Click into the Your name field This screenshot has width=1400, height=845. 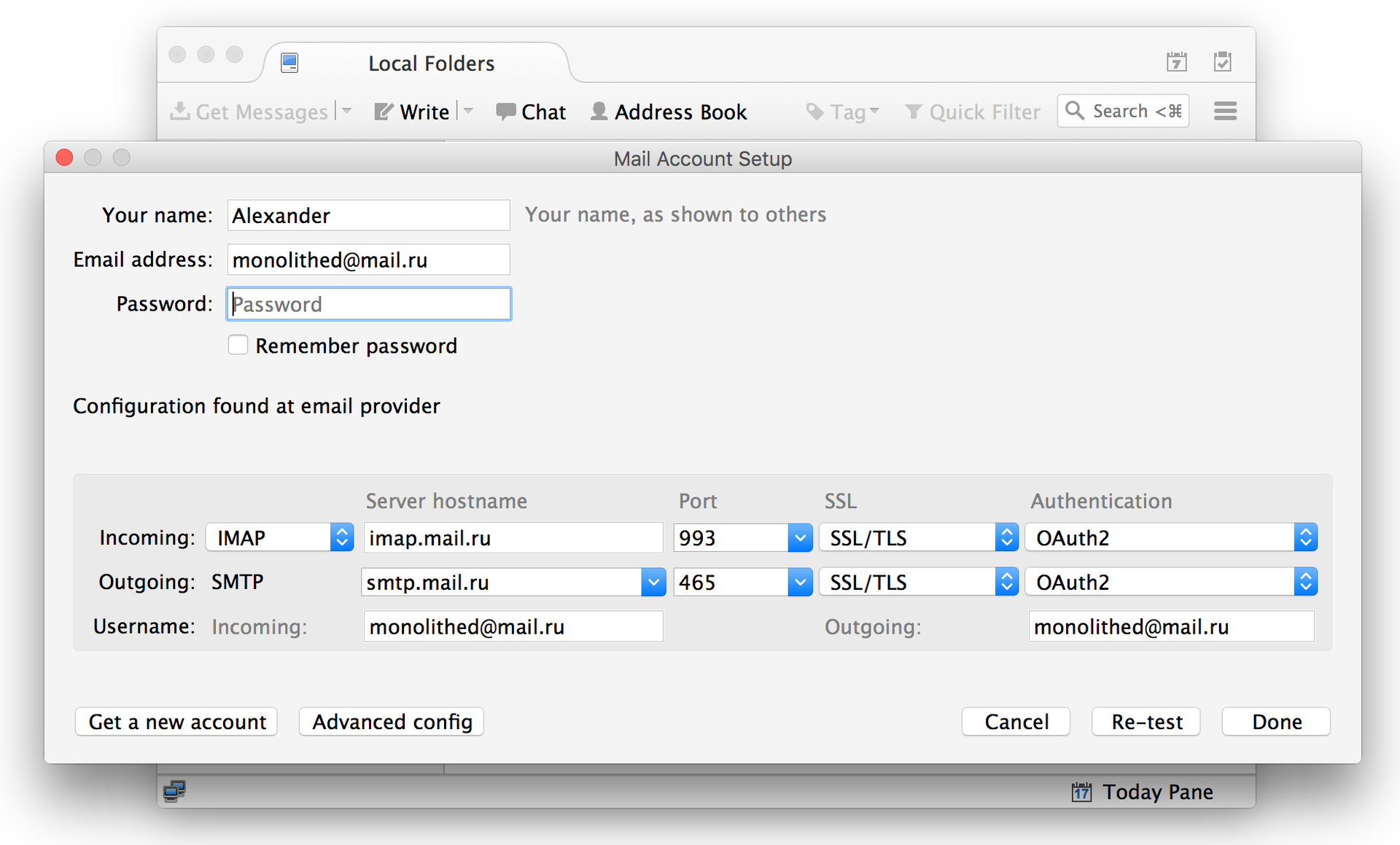click(x=368, y=216)
